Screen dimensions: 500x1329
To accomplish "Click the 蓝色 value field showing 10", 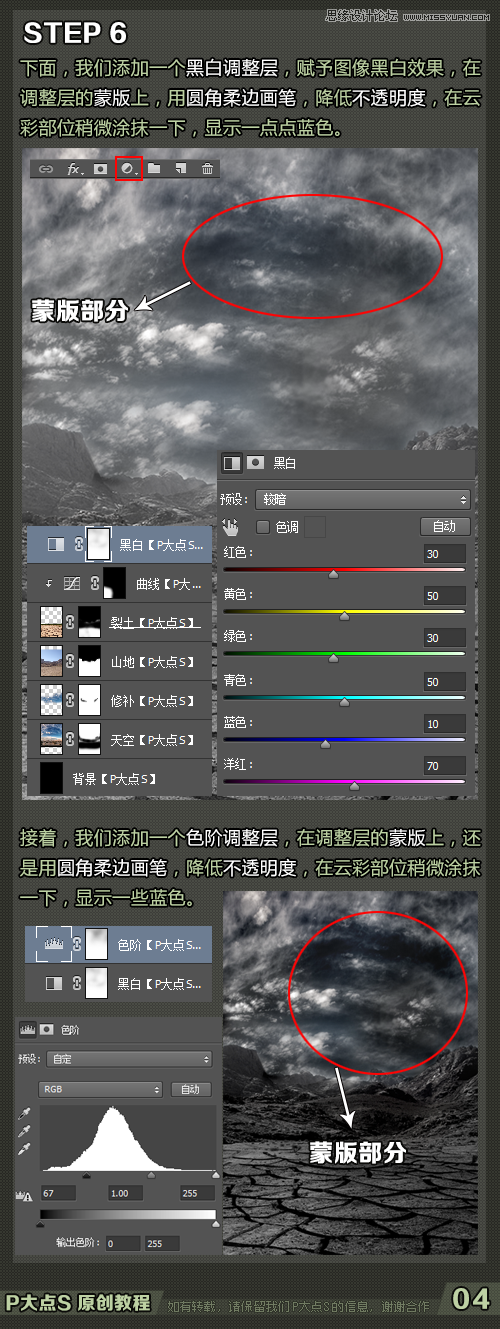I will [445, 723].
